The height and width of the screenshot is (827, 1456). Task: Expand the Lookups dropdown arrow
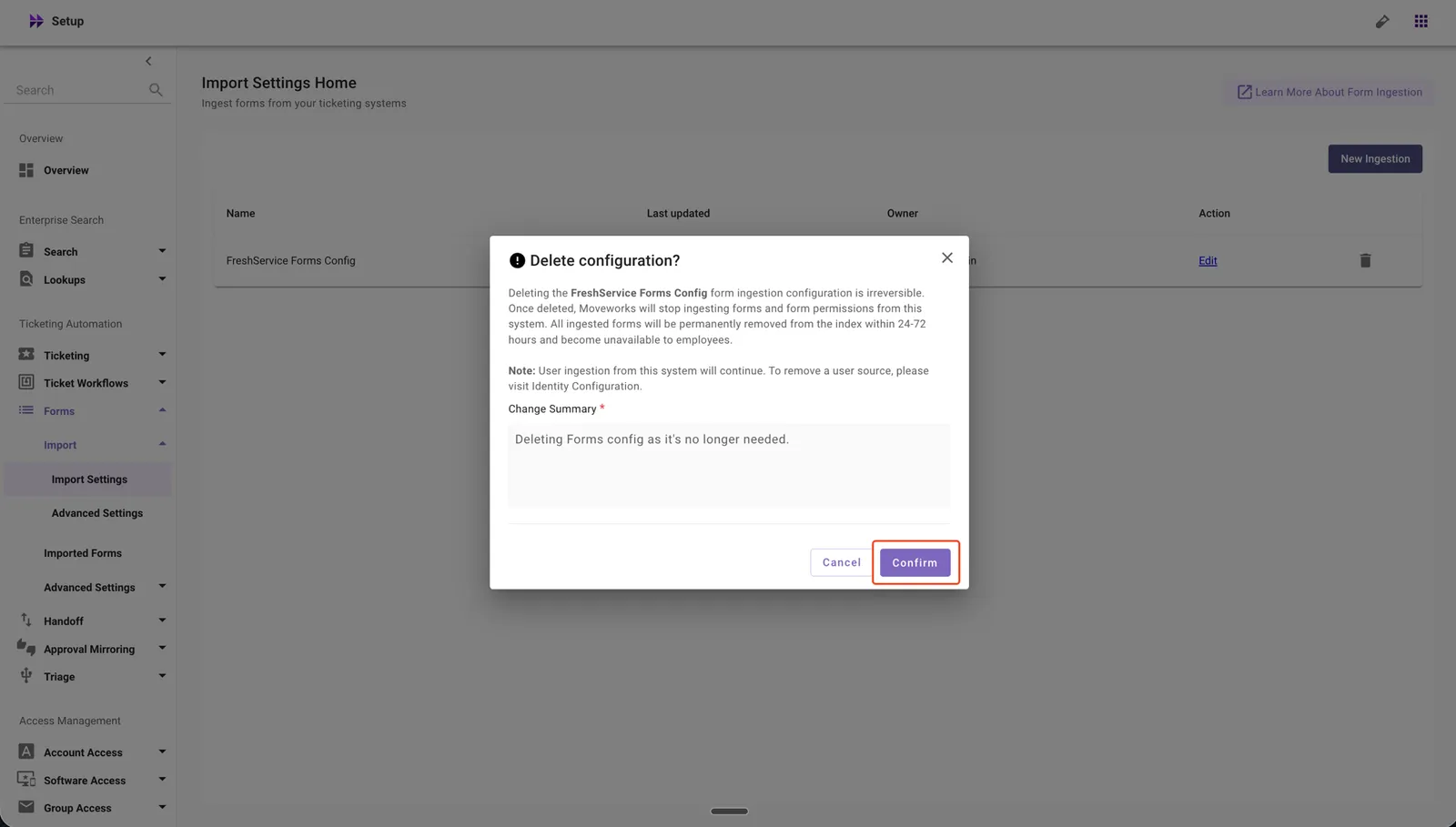(x=162, y=279)
